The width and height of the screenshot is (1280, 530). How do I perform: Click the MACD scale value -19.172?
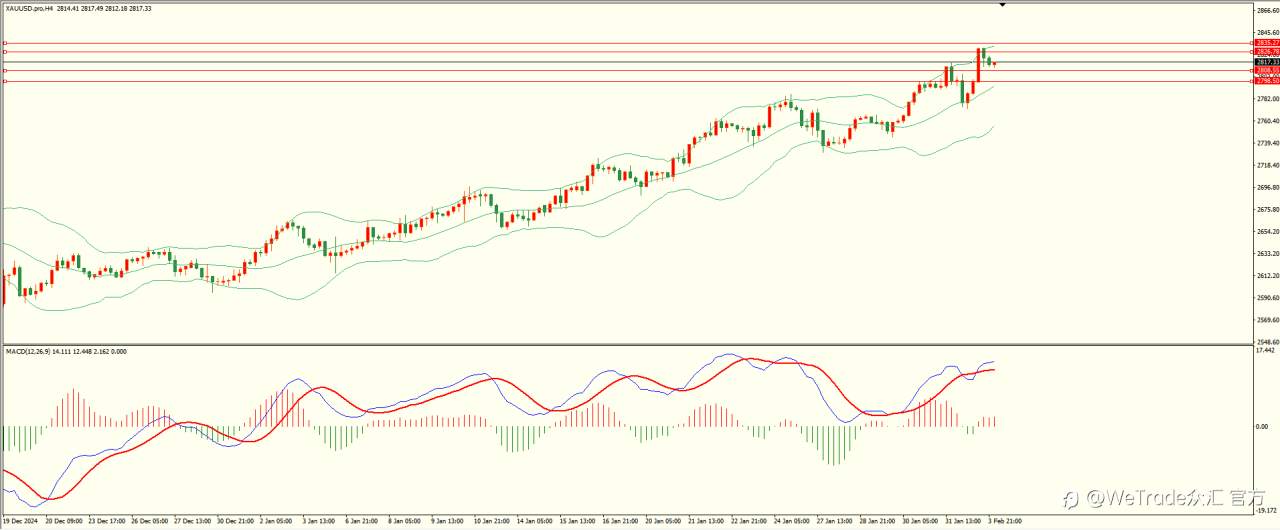[x=1266, y=509]
